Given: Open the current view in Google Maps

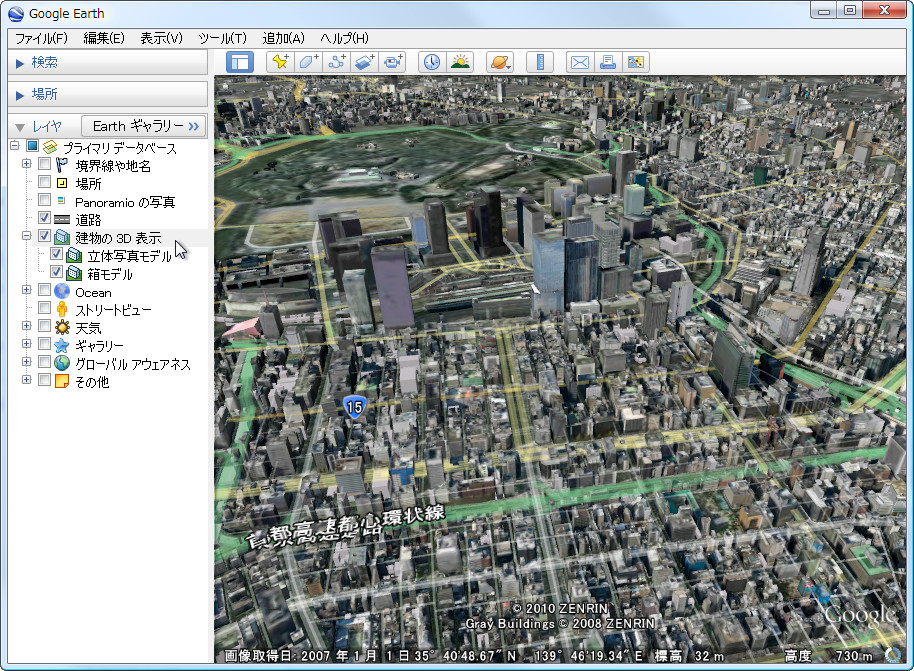Looking at the screenshot, I should 635,61.
